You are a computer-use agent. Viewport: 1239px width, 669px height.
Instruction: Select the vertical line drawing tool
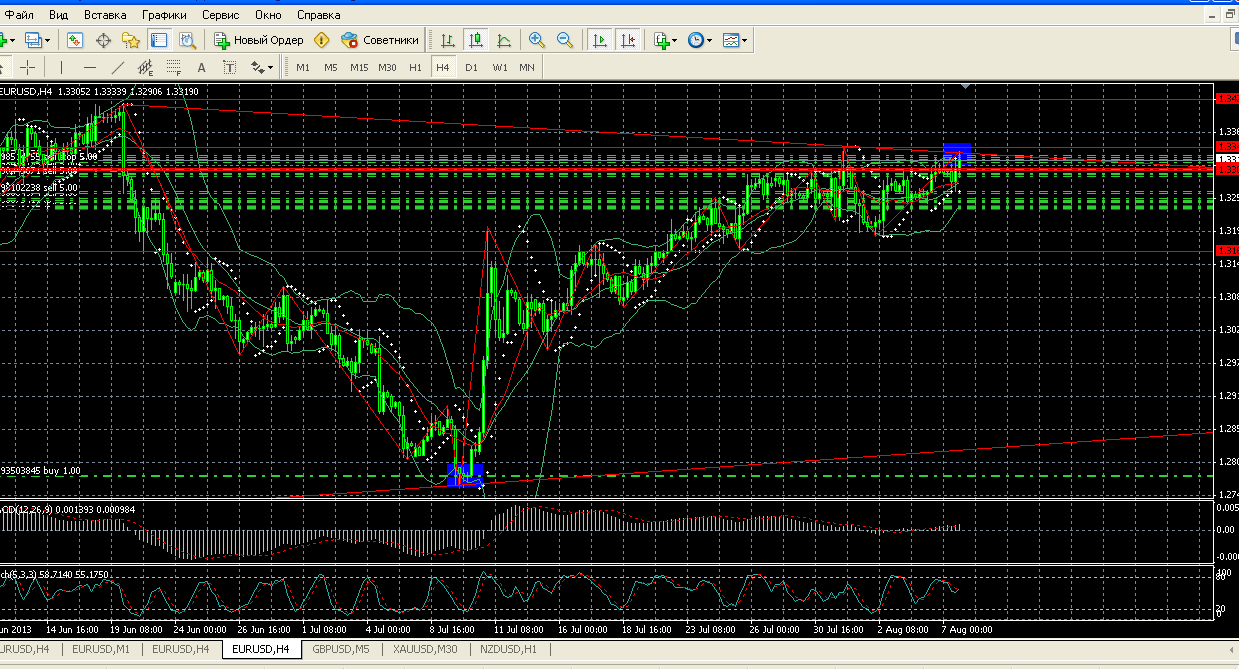pyautogui.click(x=62, y=67)
